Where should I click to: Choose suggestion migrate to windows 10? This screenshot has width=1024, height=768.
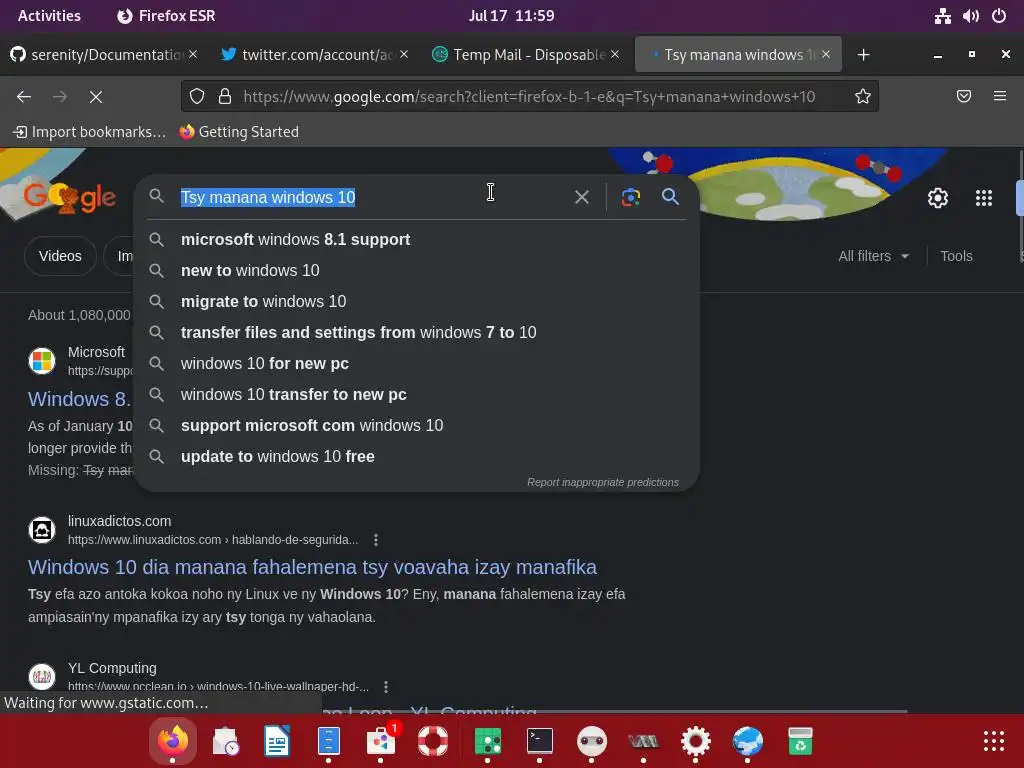[417, 302]
